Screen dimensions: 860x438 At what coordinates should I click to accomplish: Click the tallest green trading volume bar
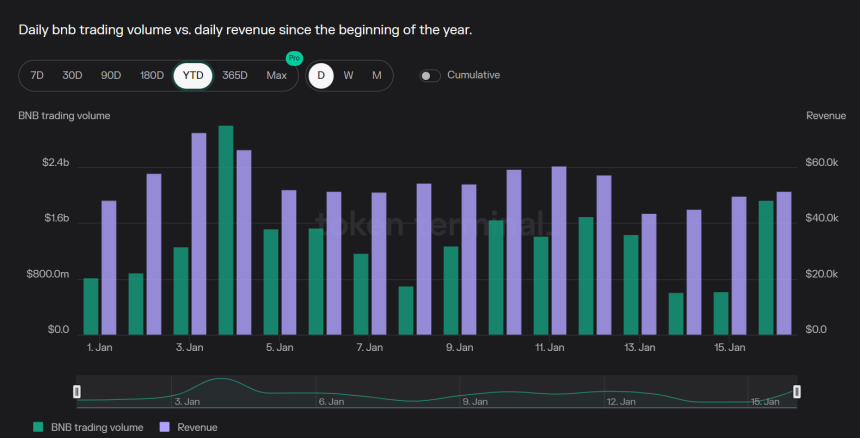click(x=226, y=230)
